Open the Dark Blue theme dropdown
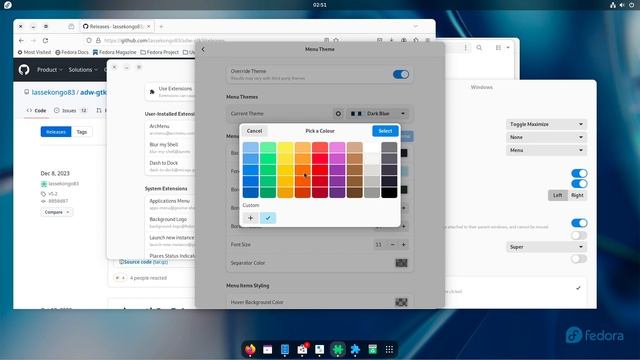This screenshot has height=360, width=640. pyautogui.click(x=378, y=113)
